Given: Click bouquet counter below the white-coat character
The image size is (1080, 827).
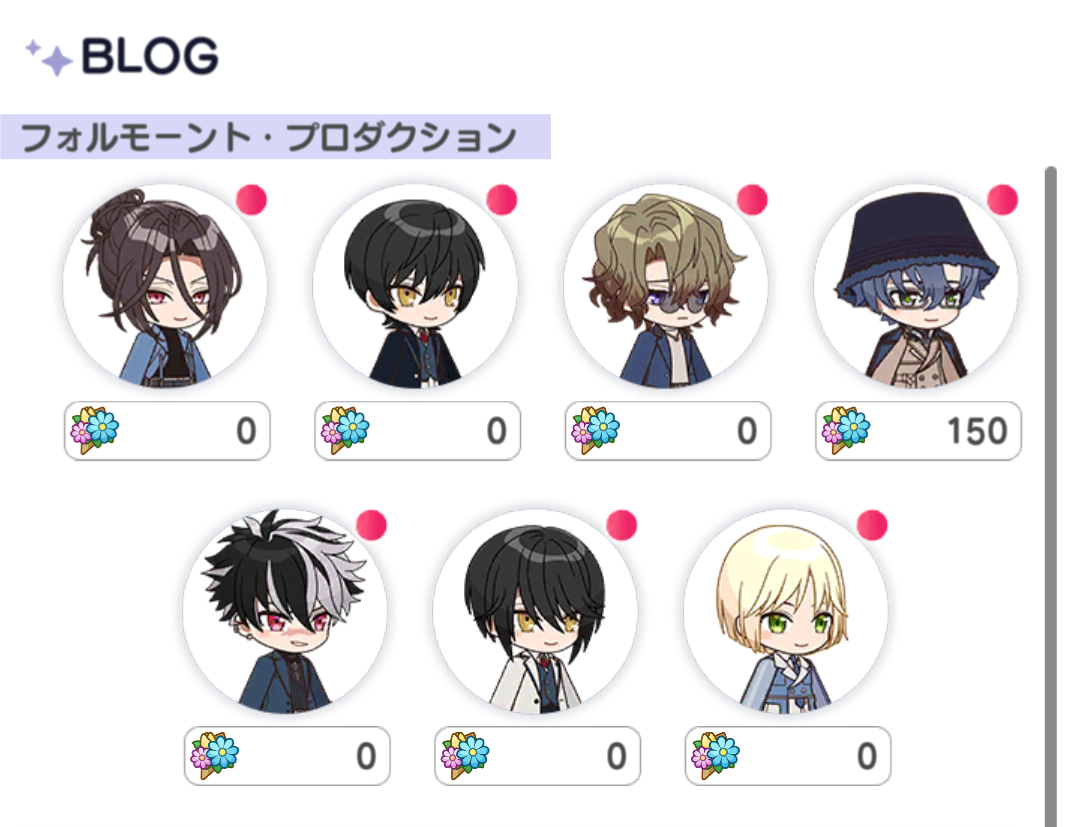Looking at the screenshot, I should click(x=537, y=756).
